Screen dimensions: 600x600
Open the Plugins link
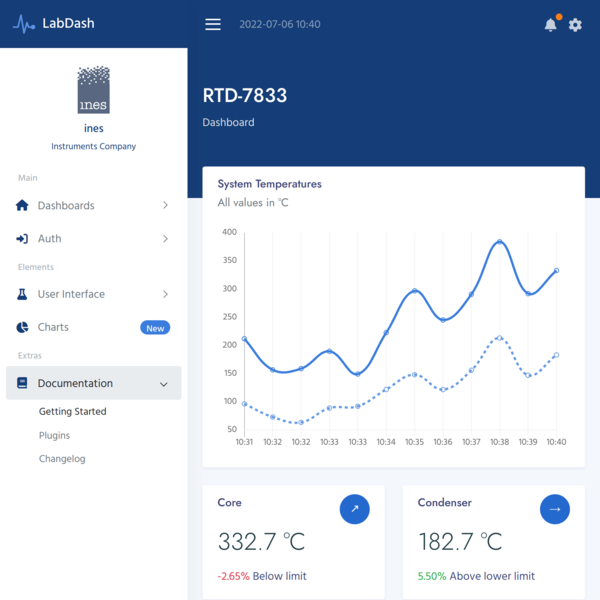(x=54, y=435)
